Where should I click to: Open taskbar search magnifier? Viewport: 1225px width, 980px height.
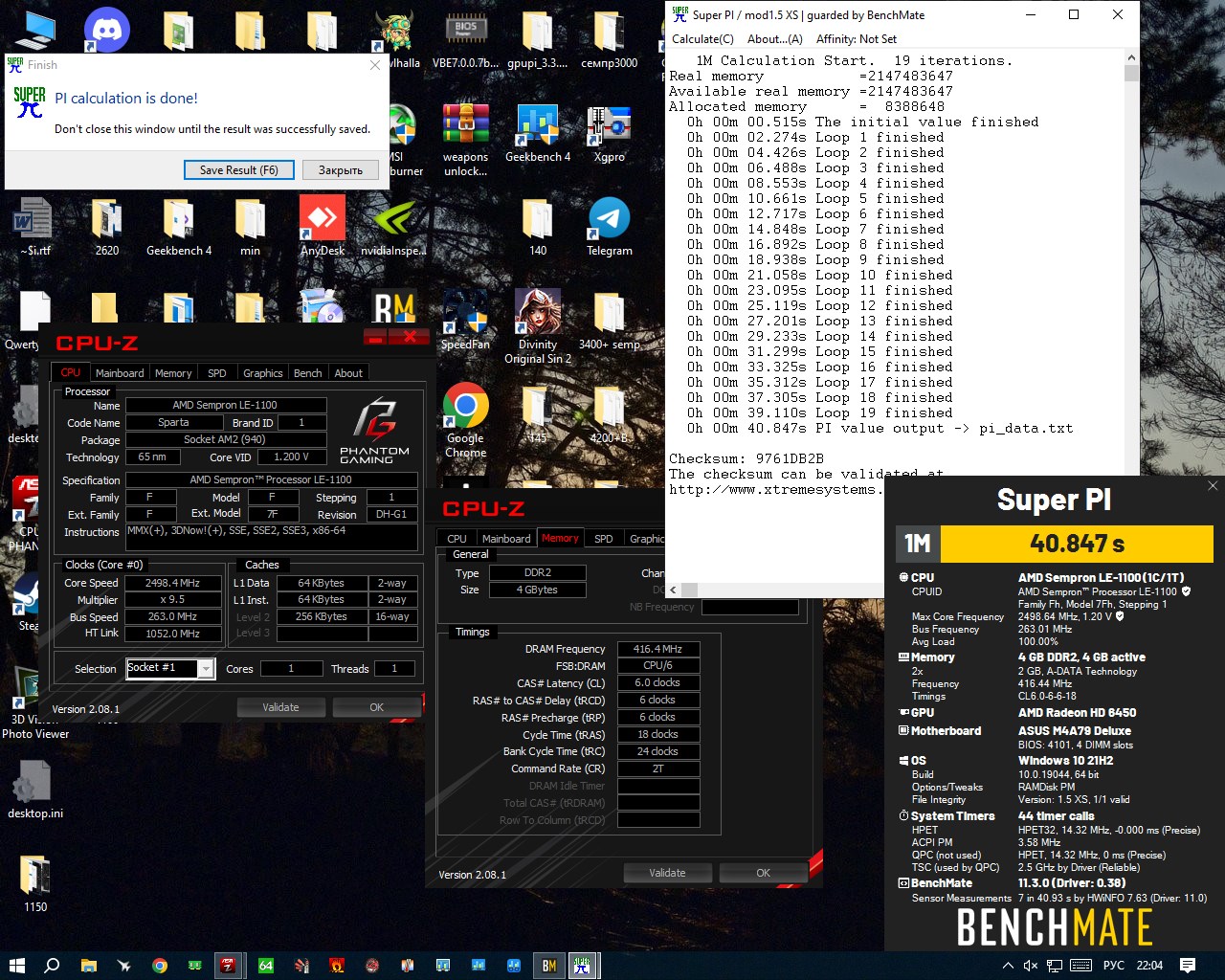pos(52,966)
